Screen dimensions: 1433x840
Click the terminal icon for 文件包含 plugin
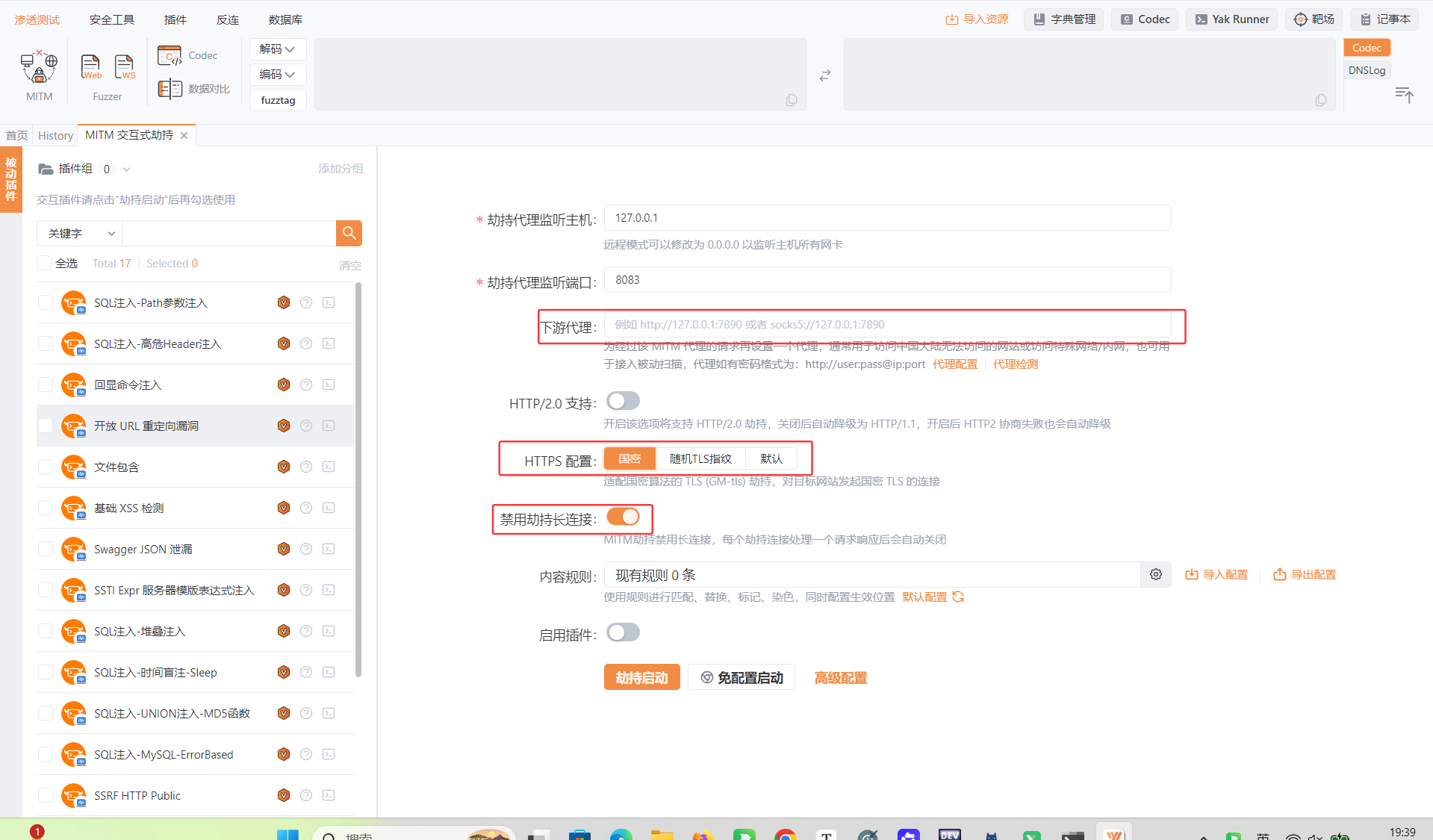[x=329, y=467]
